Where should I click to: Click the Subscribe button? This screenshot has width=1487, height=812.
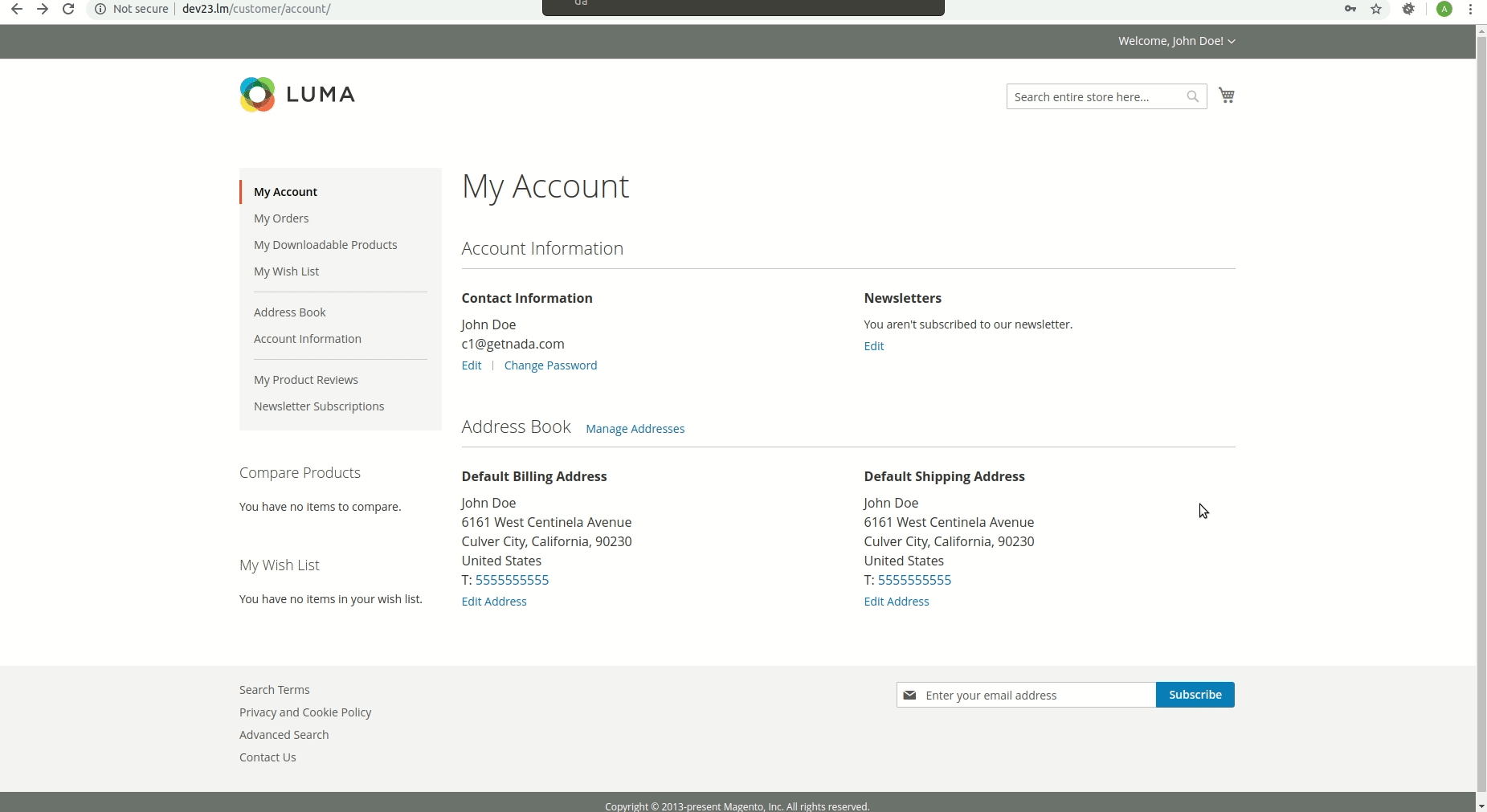point(1195,695)
